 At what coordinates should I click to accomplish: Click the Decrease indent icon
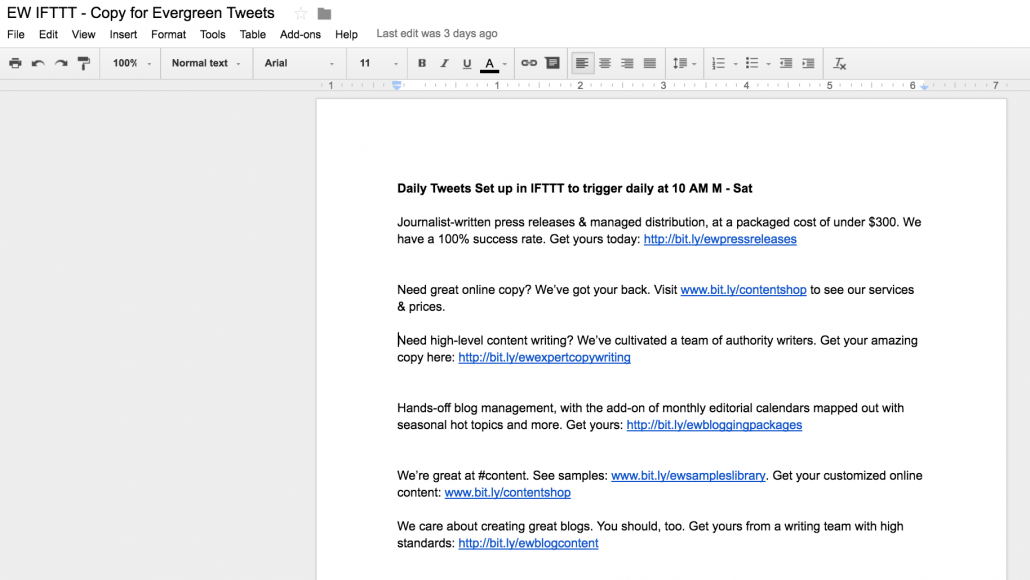pos(786,63)
